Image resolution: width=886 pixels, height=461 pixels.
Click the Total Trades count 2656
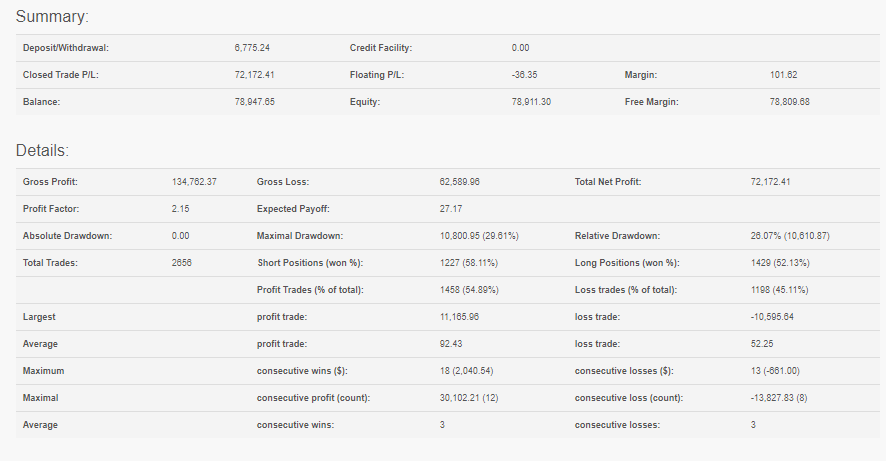click(x=181, y=263)
